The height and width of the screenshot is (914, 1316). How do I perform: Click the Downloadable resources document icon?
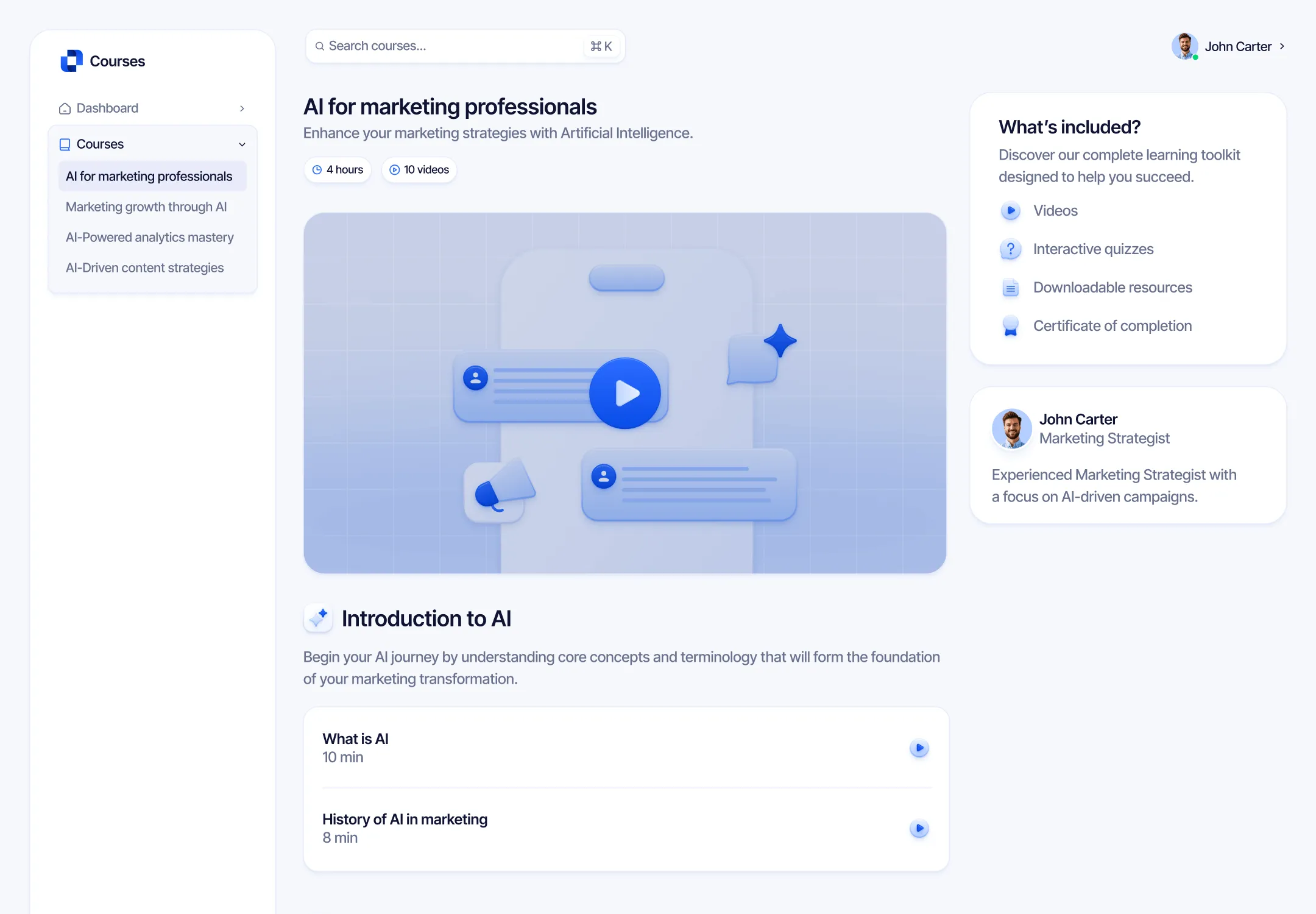coord(1010,288)
